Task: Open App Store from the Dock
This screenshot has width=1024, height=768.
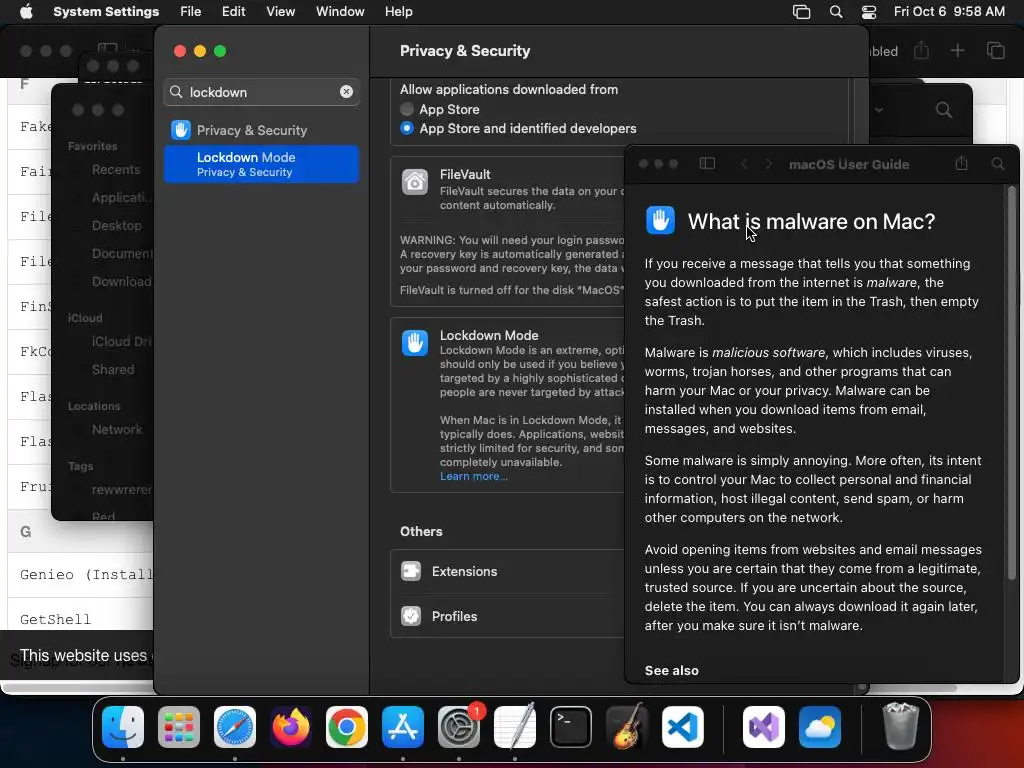Action: tap(403, 727)
